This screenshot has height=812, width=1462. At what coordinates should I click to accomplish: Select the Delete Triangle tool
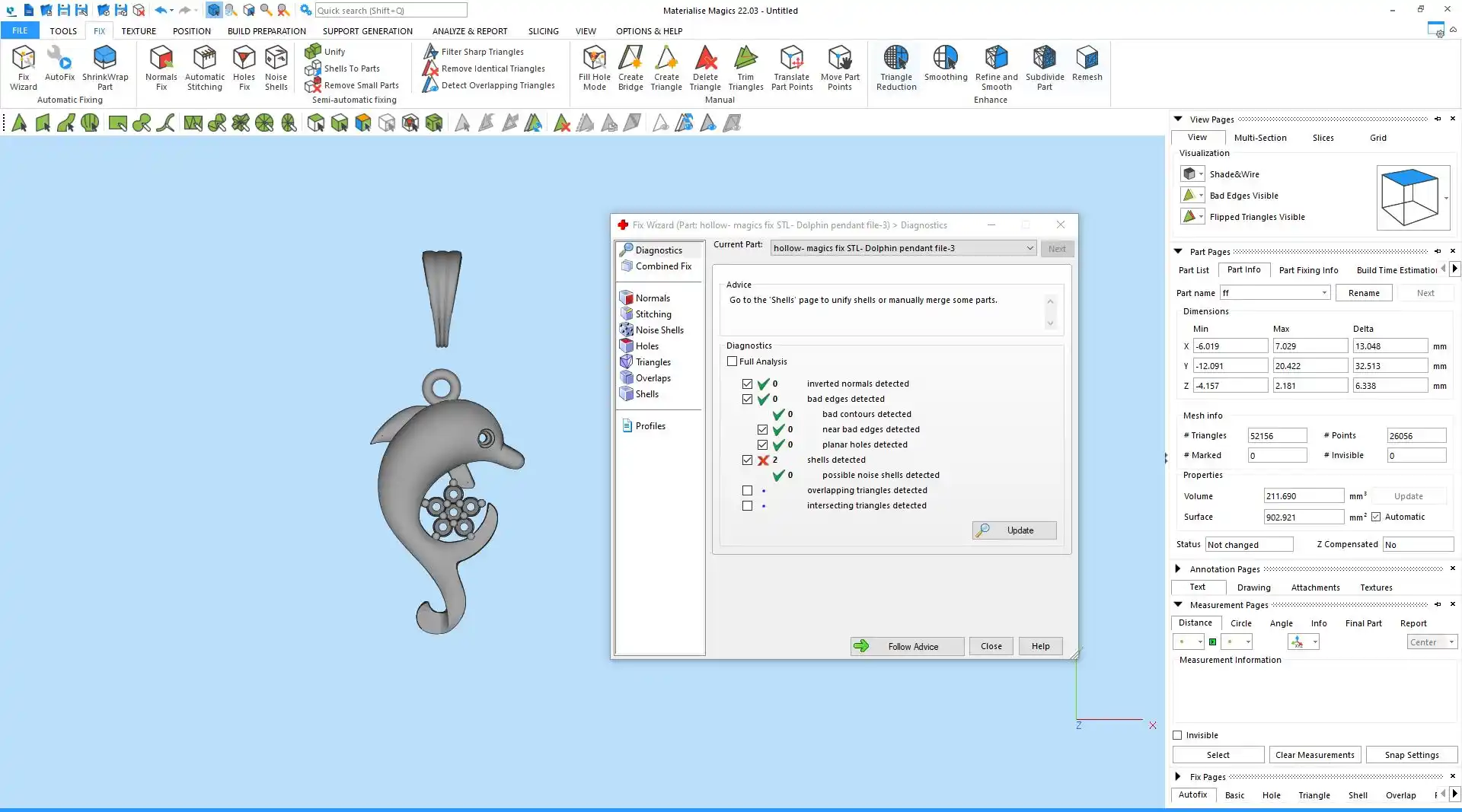point(705,67)
